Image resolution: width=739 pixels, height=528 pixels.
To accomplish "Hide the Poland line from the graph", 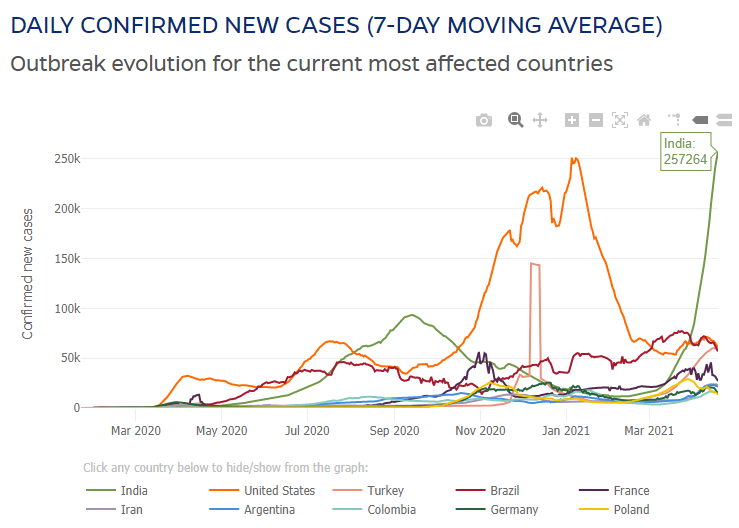I will (x=631, y=510).
